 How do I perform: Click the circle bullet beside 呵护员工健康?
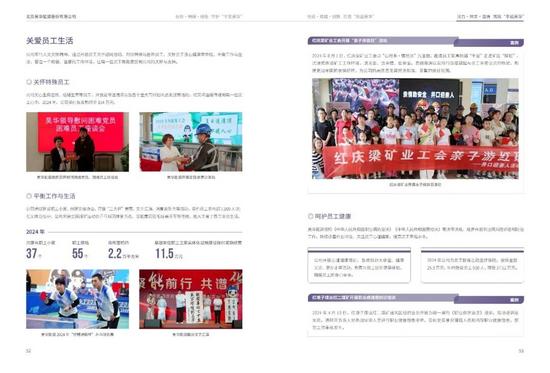[310, 216]
